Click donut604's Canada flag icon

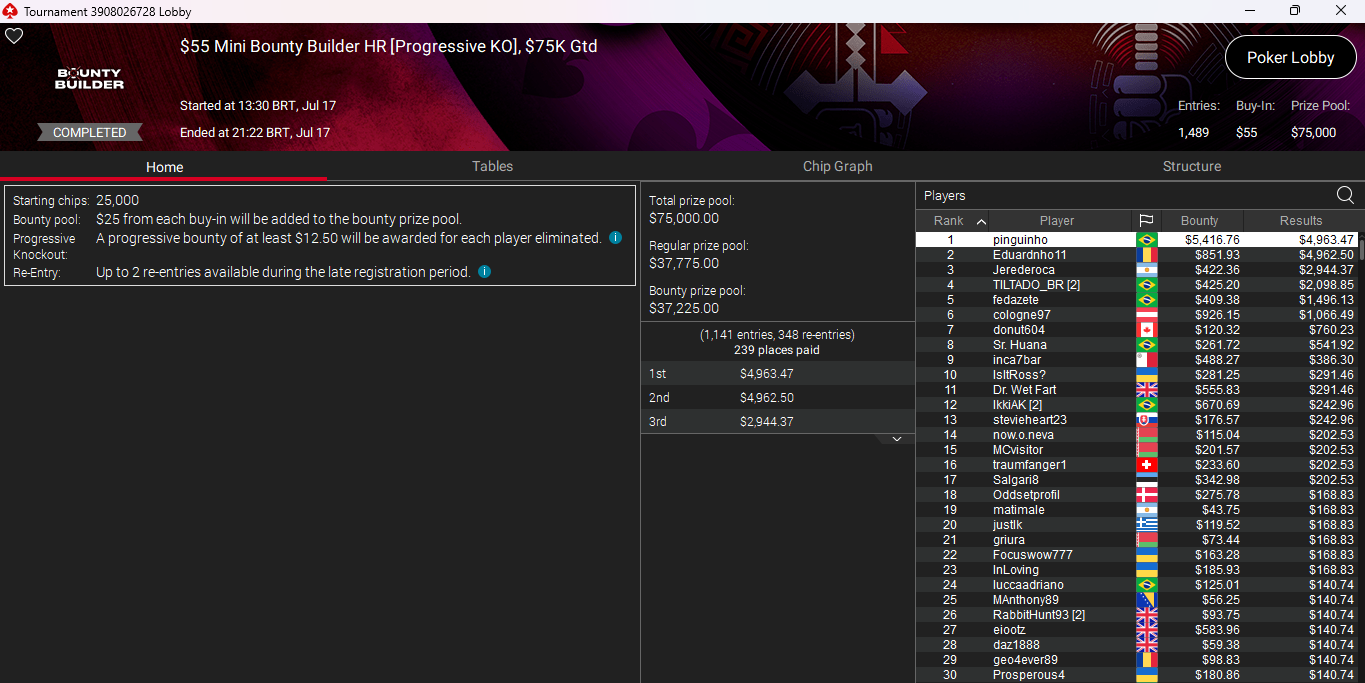pyautogui.click(x=1146, y=330)
